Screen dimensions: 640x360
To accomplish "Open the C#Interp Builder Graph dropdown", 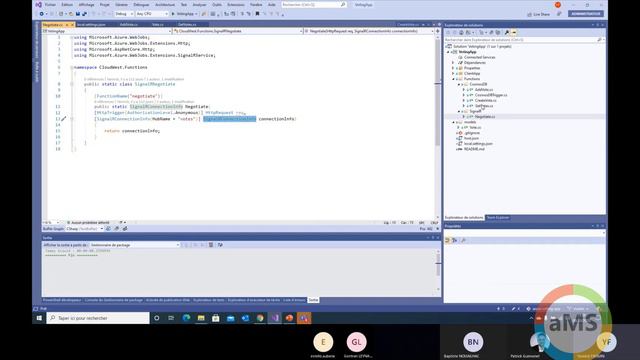I will (x=85, y=229).
